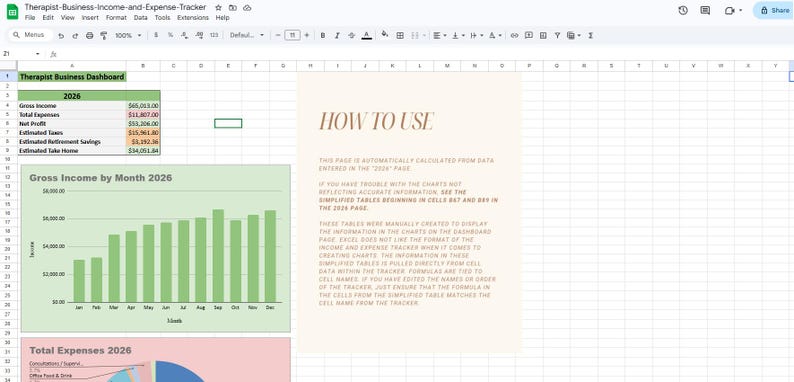Insert chart toolbar icon
Viewport: 794px width, 382px height.
(543, 35)
